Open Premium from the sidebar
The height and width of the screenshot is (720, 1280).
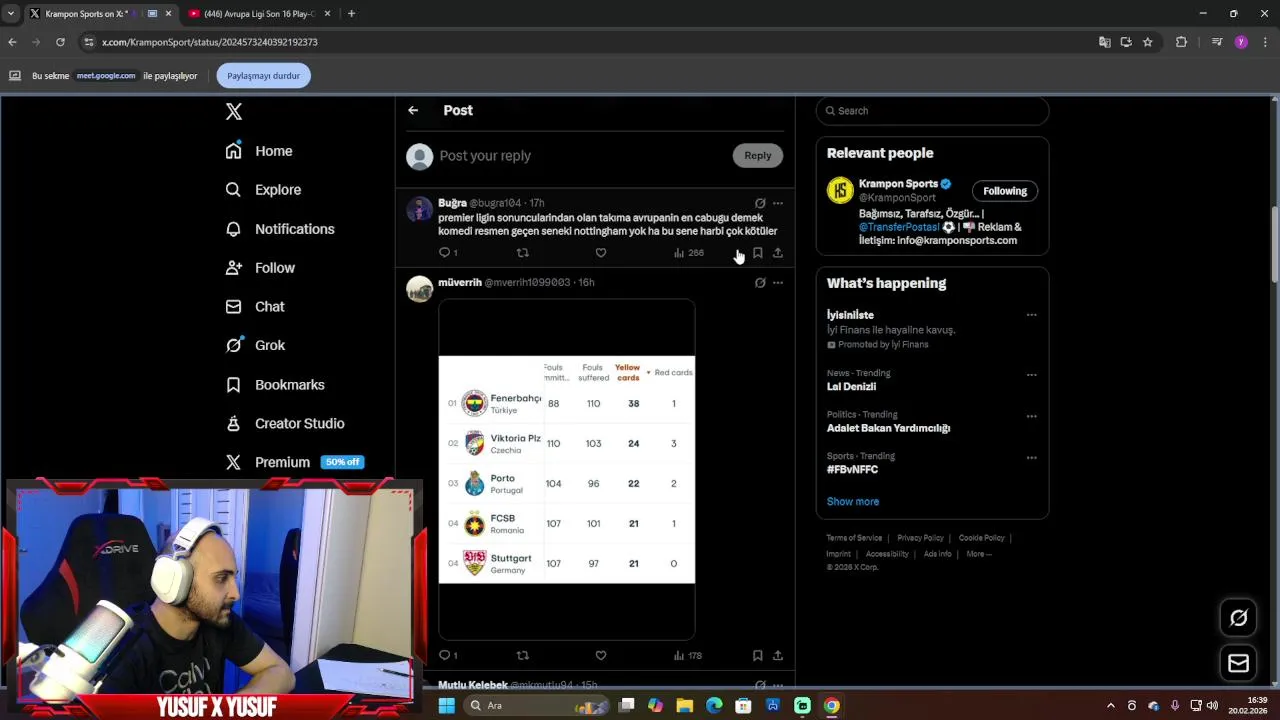pos(294,462)
